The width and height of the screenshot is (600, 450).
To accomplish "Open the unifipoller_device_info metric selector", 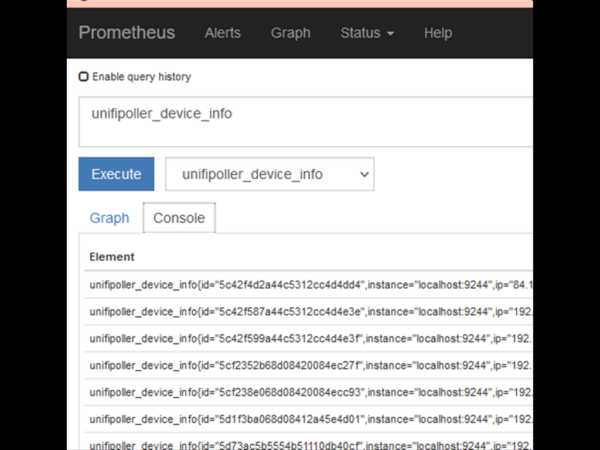I will coord(270,174).
